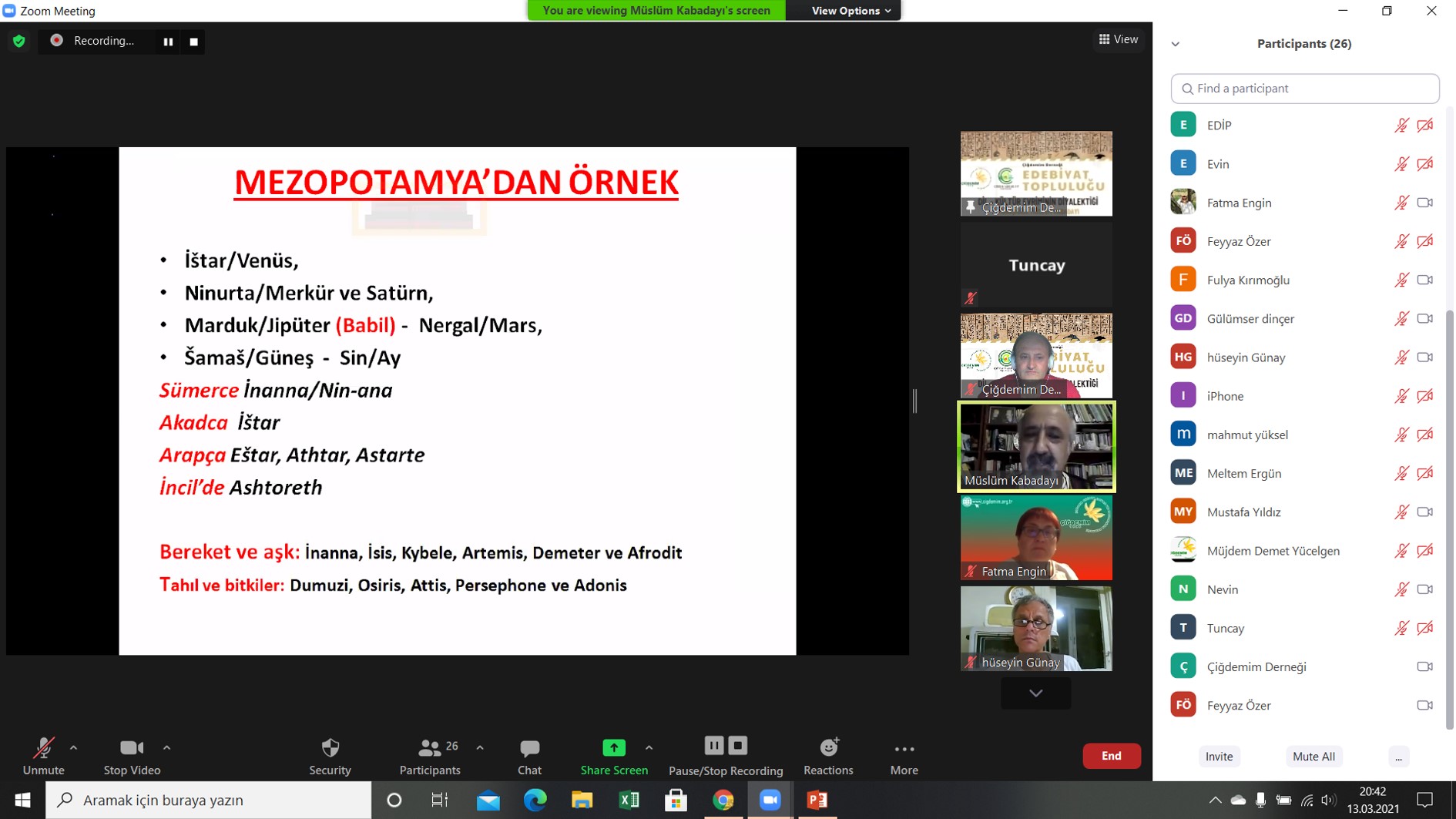Stop recording from the top recording bar

pyautogui.click(x=193, y=42)
